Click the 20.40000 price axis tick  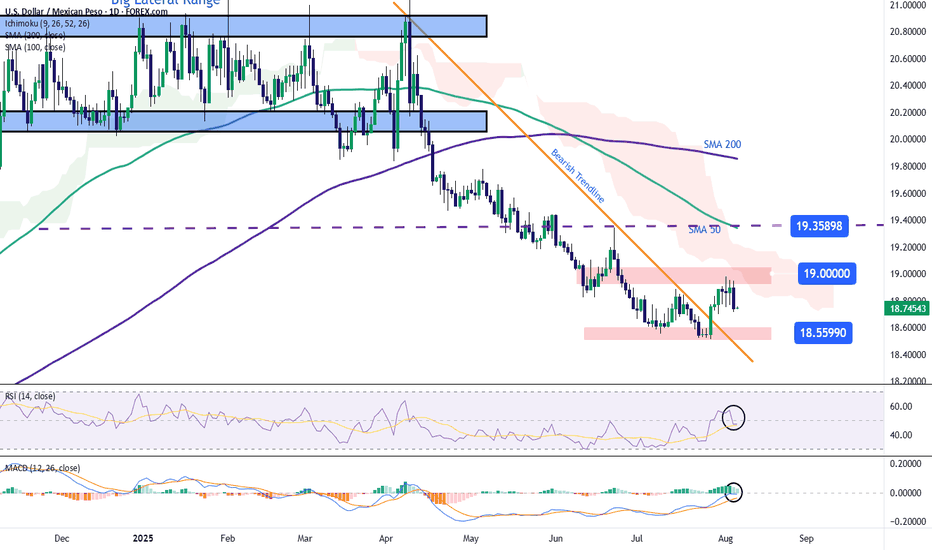(908, 86)
